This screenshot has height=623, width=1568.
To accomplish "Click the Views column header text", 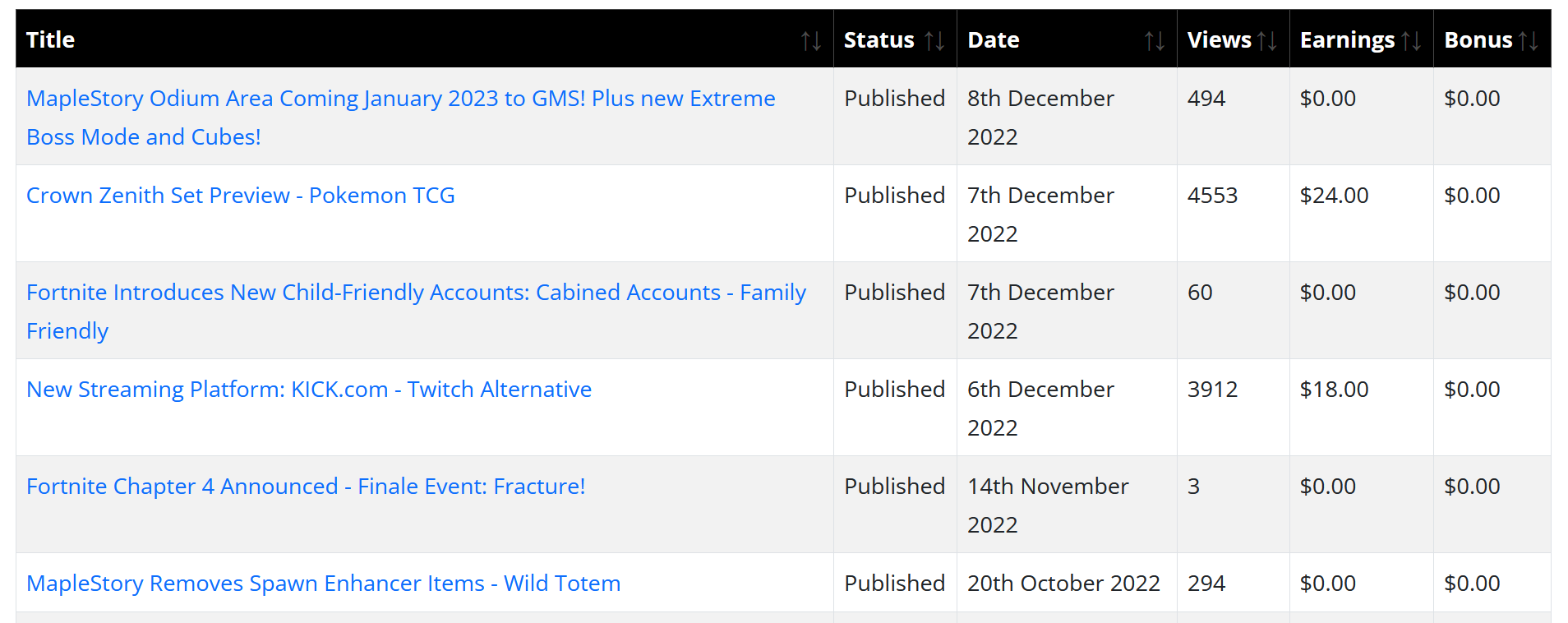I will [1219, 40].
